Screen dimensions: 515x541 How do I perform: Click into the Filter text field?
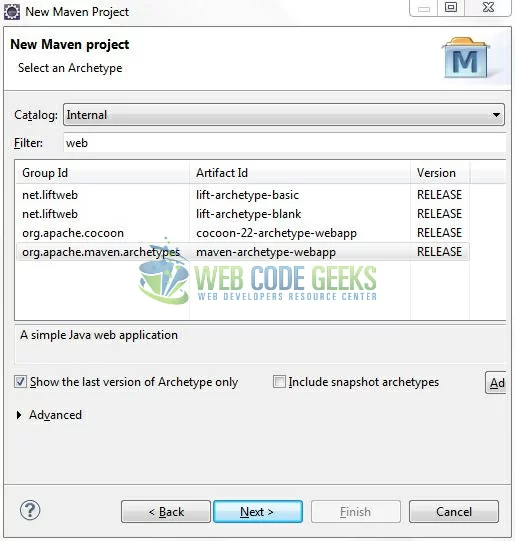tap(285, 142)
